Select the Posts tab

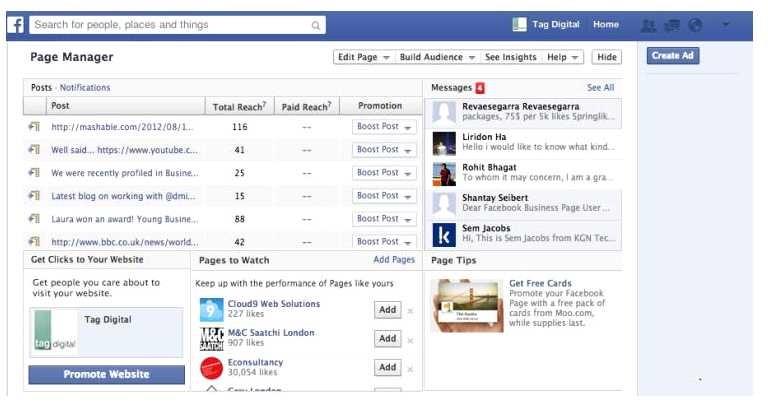pyautogui.click(x=41, y=88)
